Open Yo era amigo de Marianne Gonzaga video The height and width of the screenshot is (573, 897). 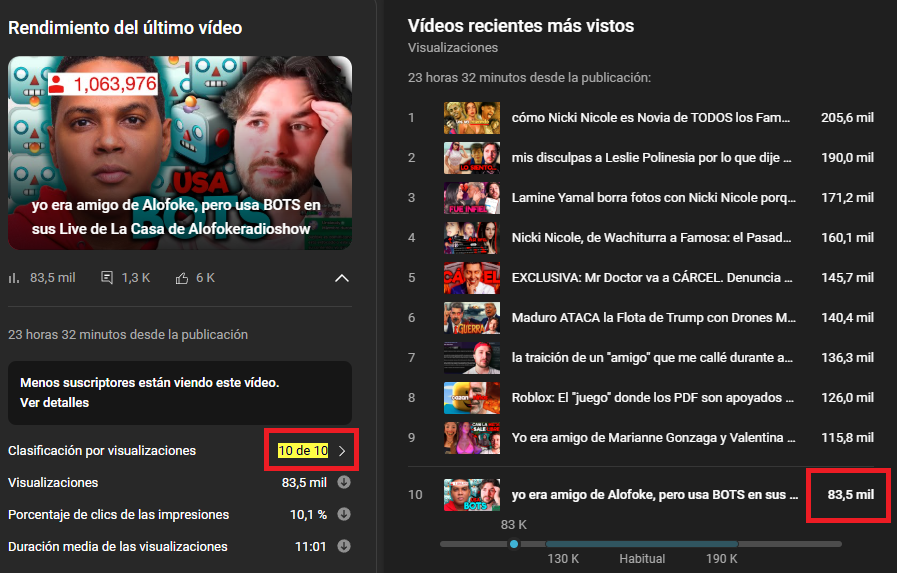pos(653,438)
